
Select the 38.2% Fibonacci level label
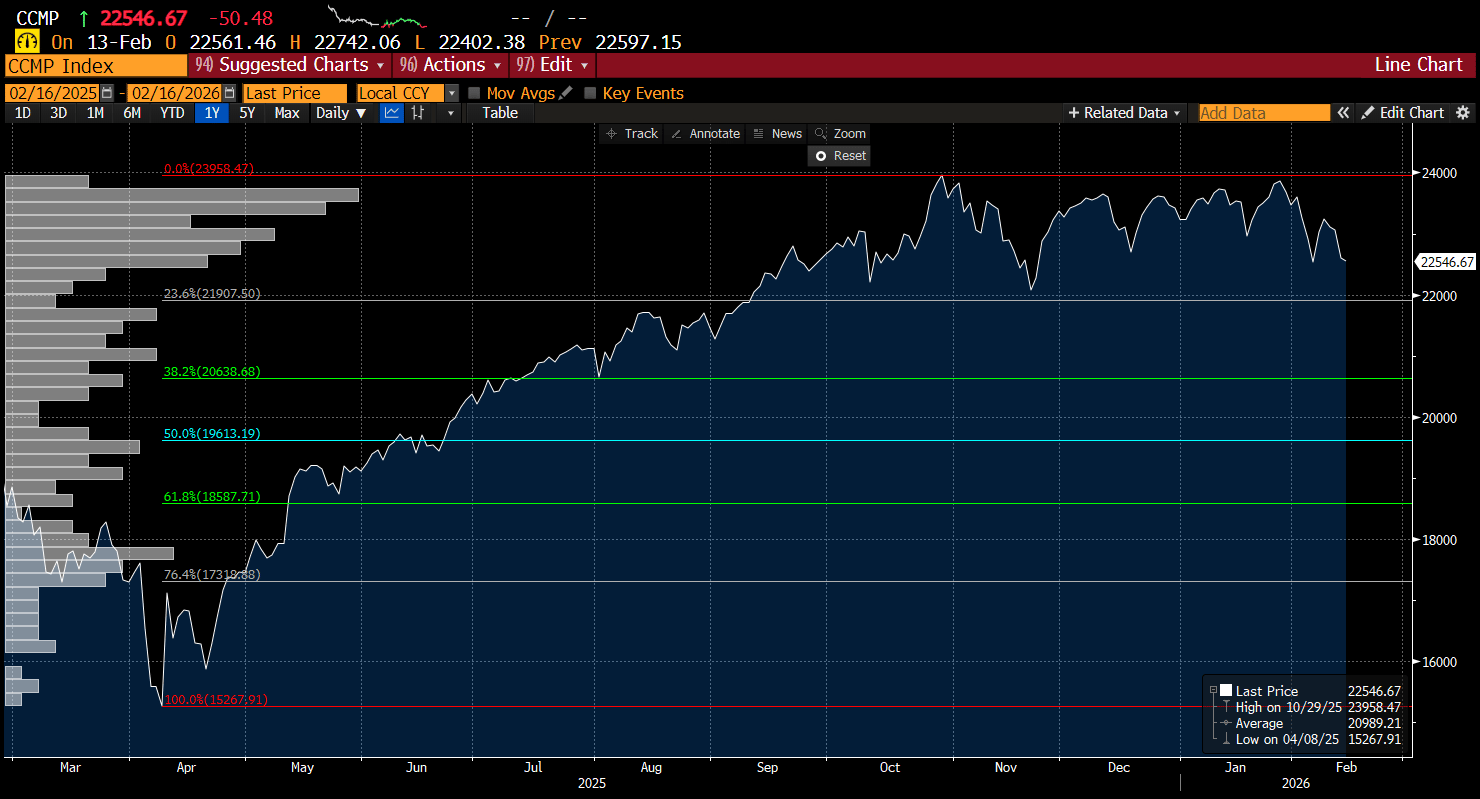tap(212, 371)
